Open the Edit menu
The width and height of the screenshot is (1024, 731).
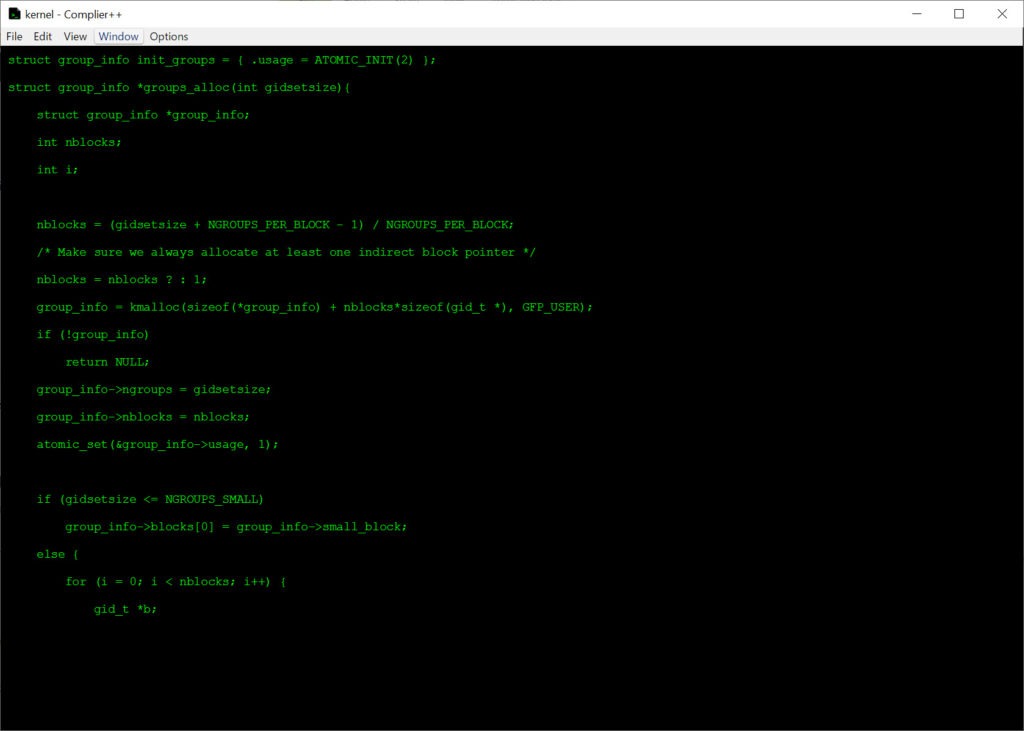pos(42,37)
